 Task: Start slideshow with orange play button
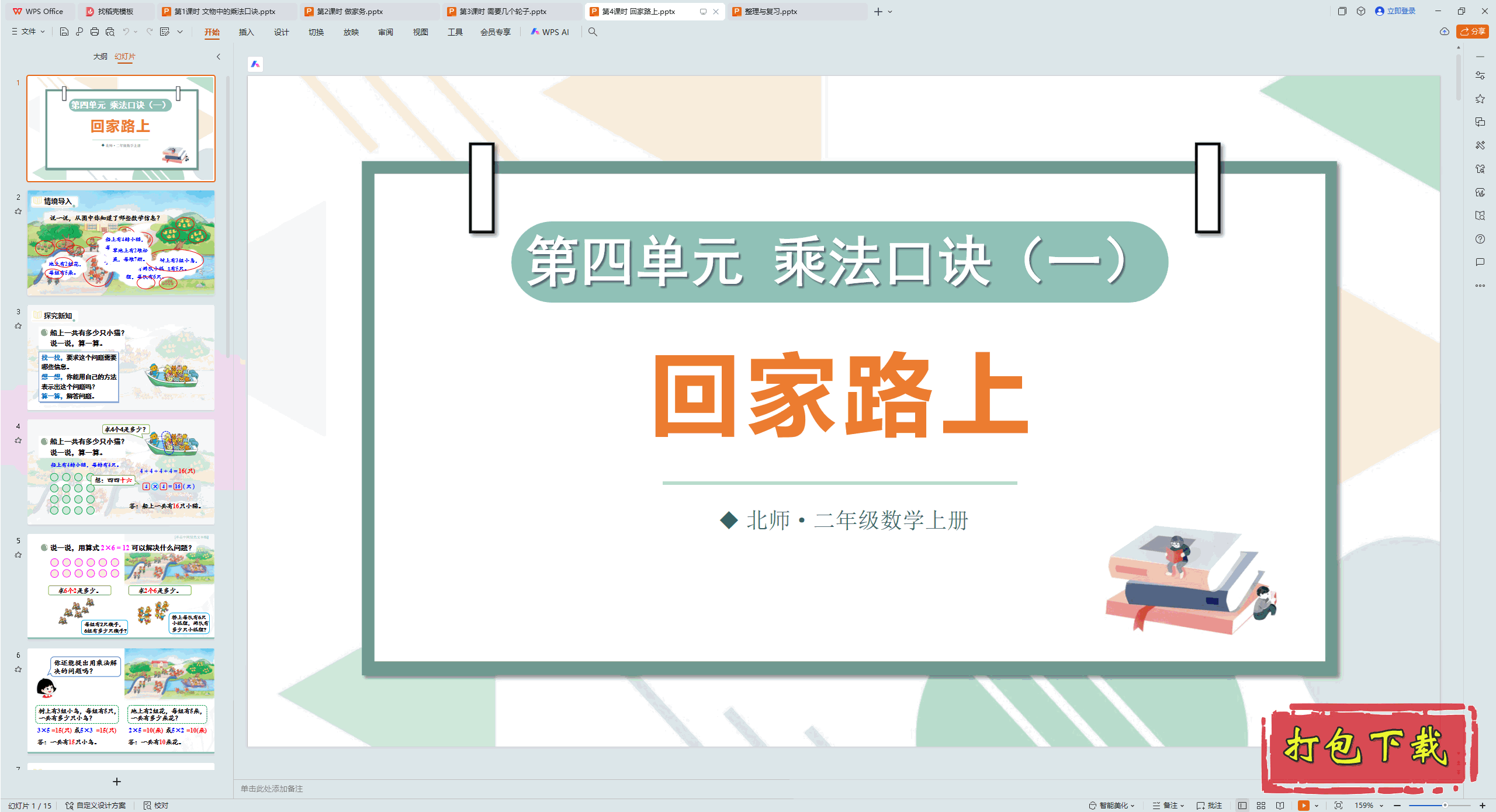pos(1303,805)
